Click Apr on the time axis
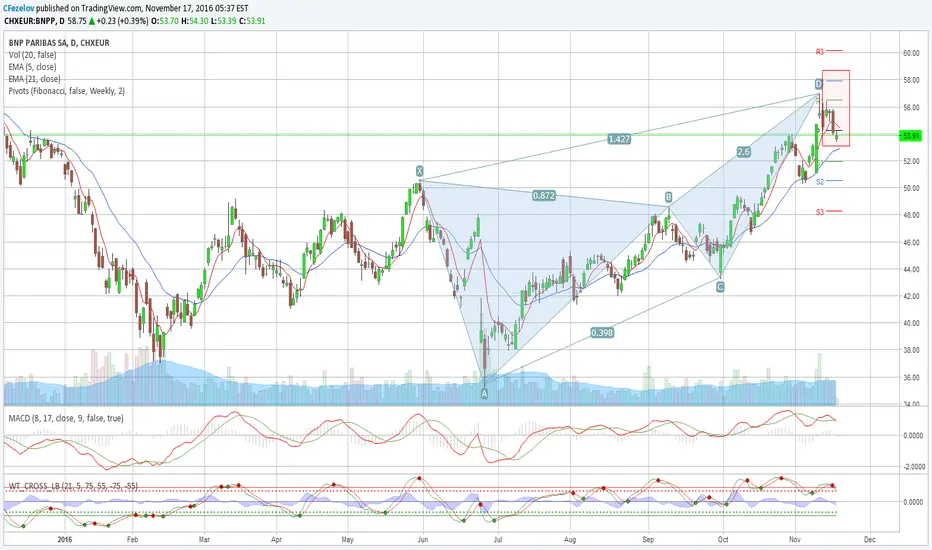Image resolution: width=932 pixels, height=550 pixels. tap(276, 540)
